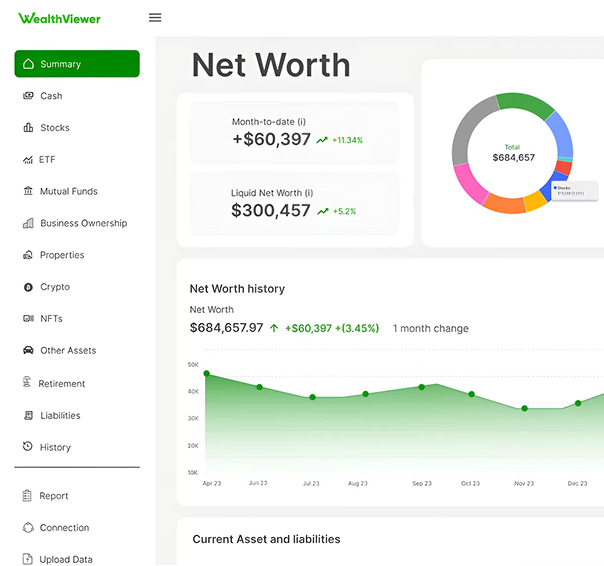Click Upload Data in sidebar

[x=66, y=560]
